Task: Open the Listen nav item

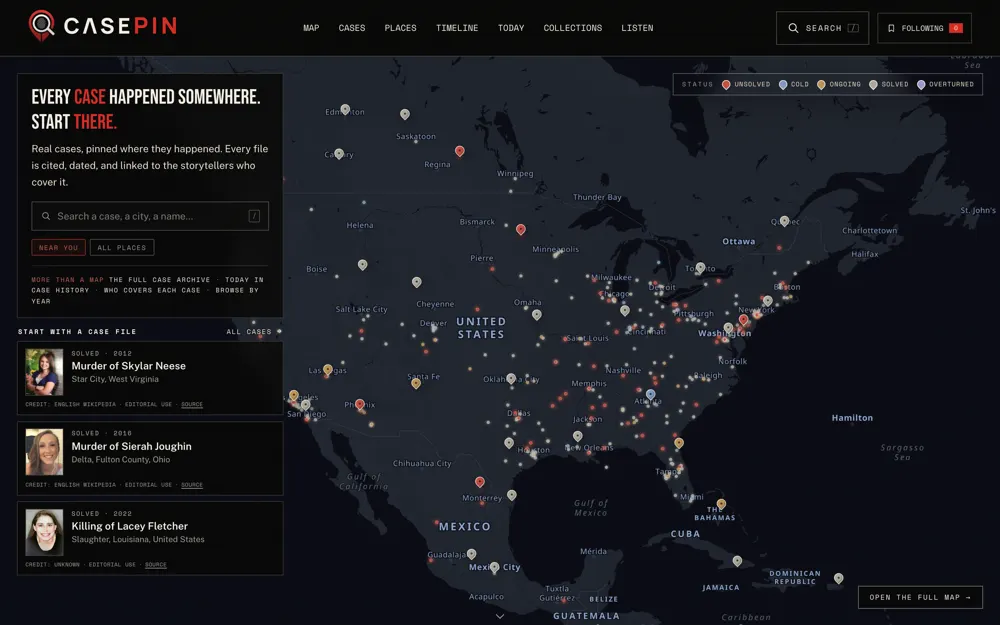Action: (x=637, y=28)
